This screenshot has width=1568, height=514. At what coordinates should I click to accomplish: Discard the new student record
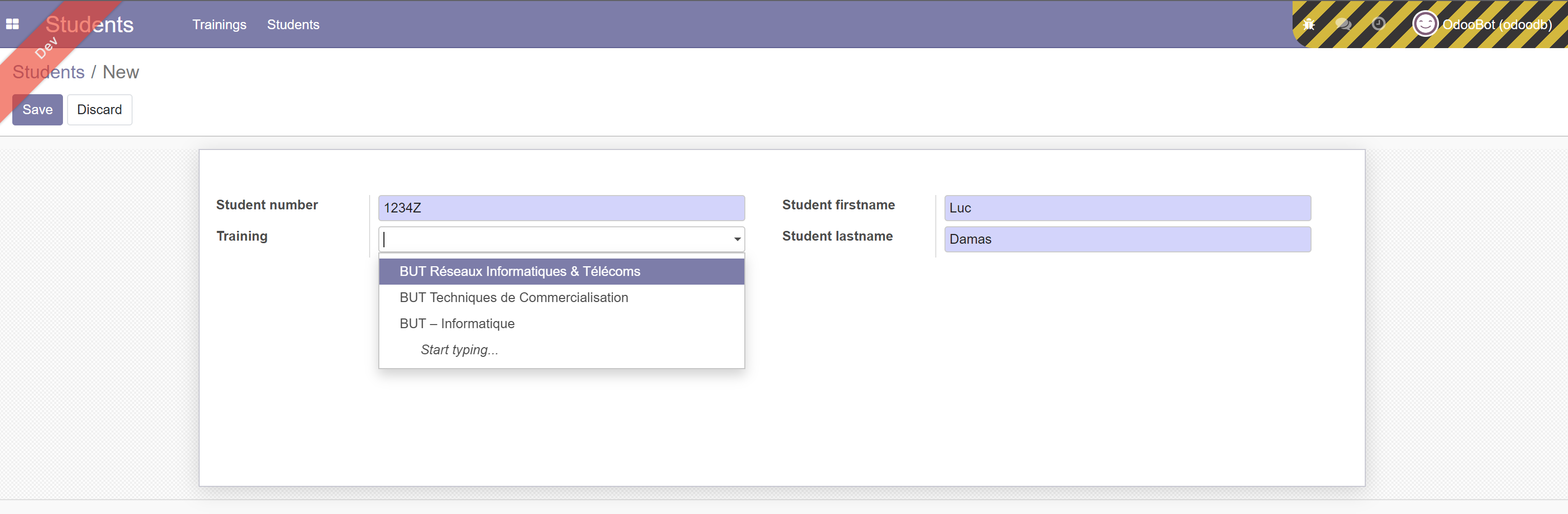click(x=99, y=110)
